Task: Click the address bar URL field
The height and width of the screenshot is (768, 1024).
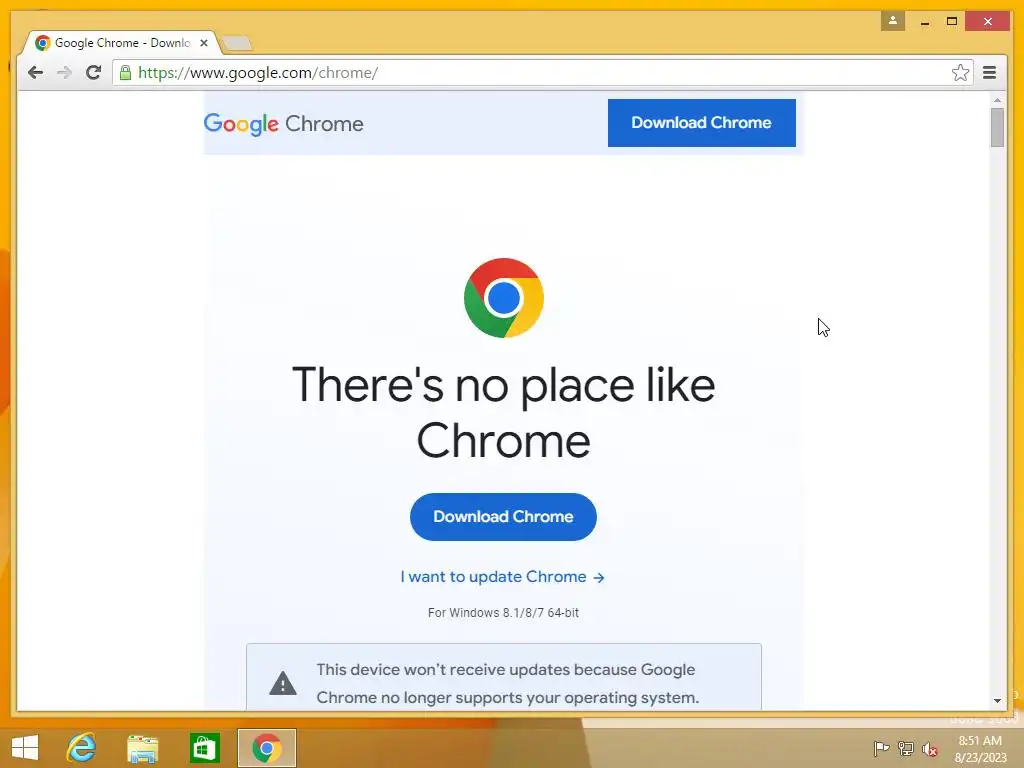Action: coord(542,72)
